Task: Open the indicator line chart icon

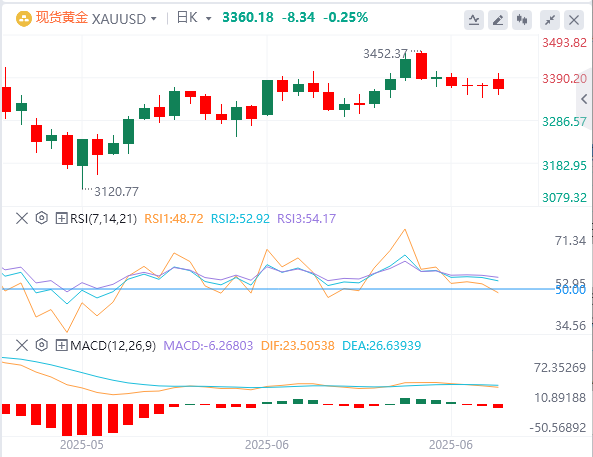Action: [474, 20]
